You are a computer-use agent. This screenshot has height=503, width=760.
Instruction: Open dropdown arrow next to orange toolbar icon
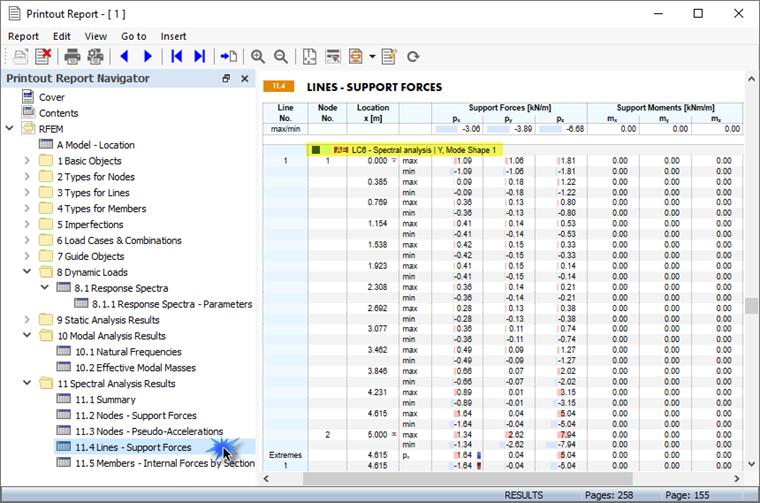372,57
